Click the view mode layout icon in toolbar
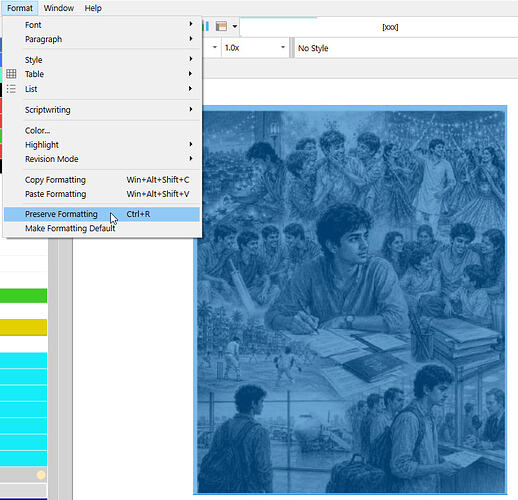This screenshot has width=518, height=500. click(x=221, y=26)
